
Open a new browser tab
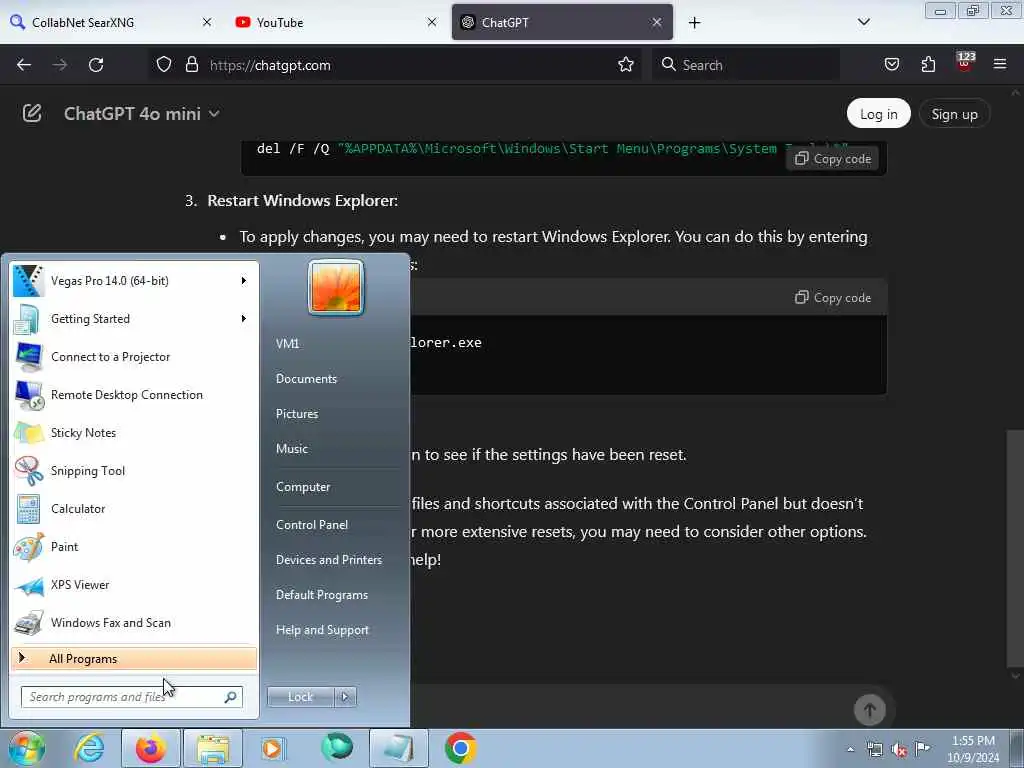point(694,22)
